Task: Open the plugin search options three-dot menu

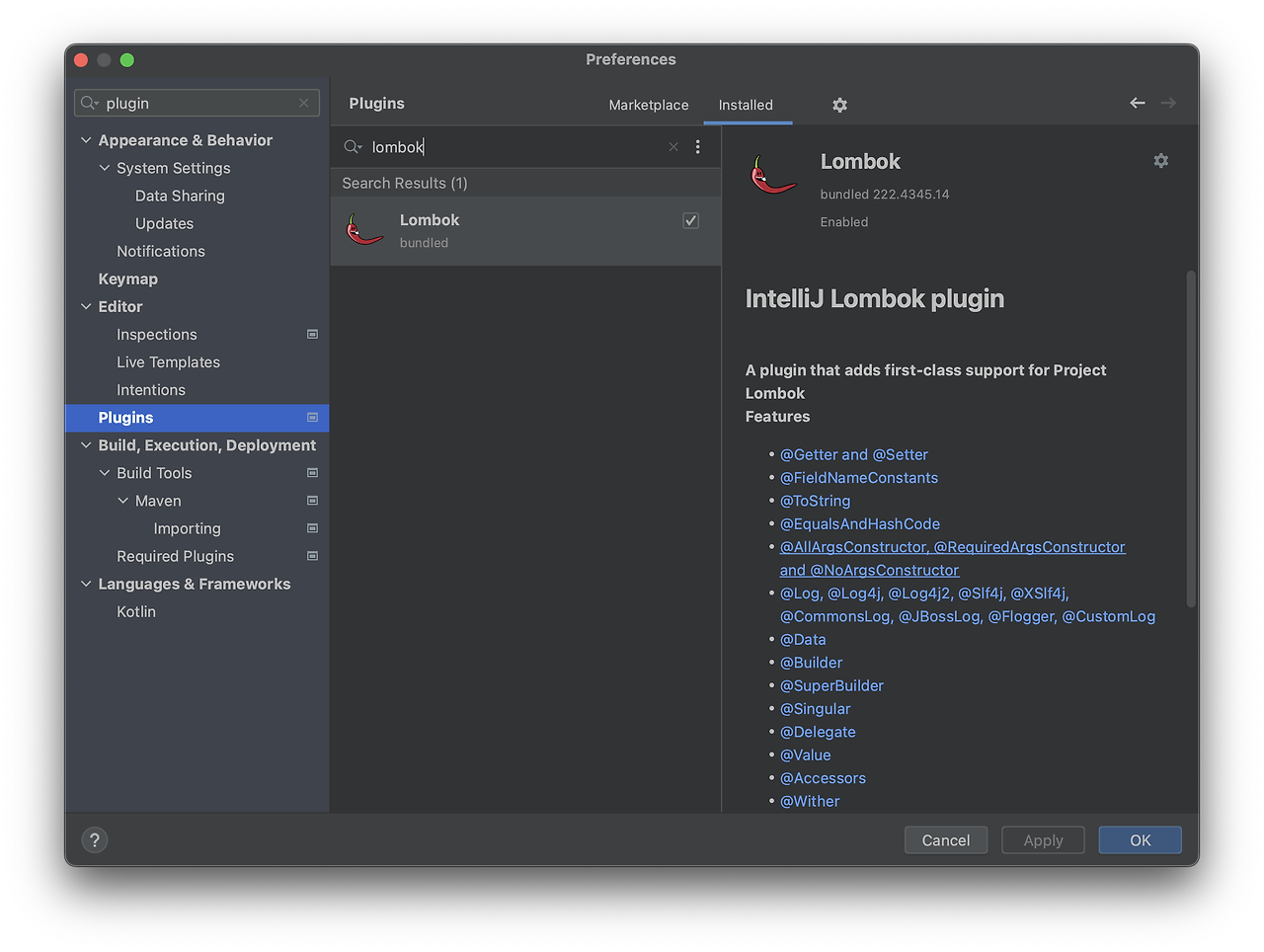Action: (x=697, y=147)
